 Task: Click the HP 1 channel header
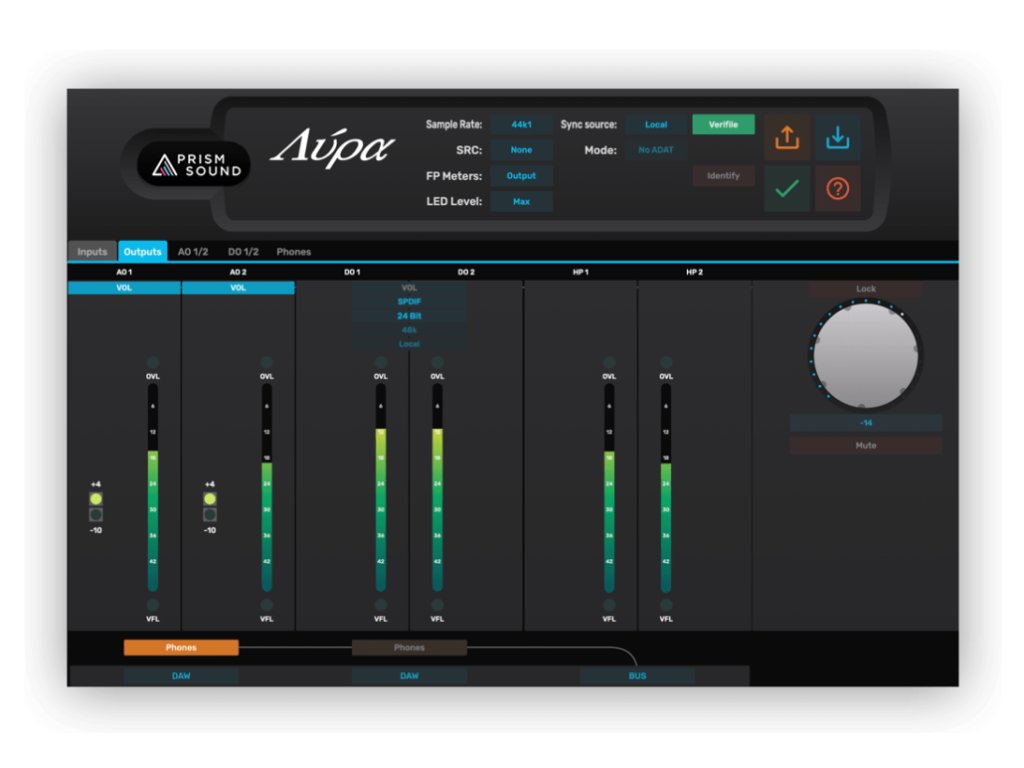(581, 272)
